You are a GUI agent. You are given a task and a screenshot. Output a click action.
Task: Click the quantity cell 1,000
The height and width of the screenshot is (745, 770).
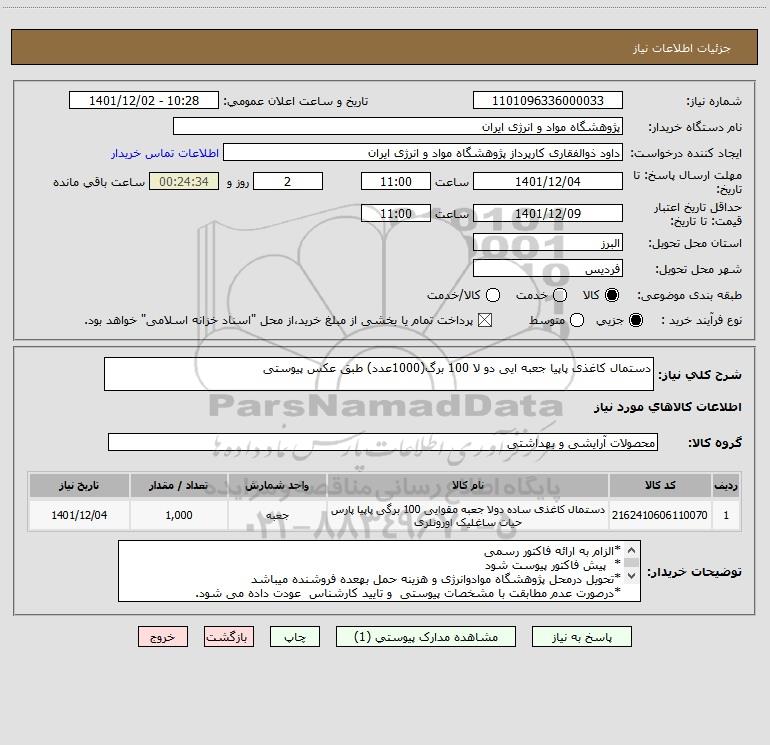(x=179, y=515)
